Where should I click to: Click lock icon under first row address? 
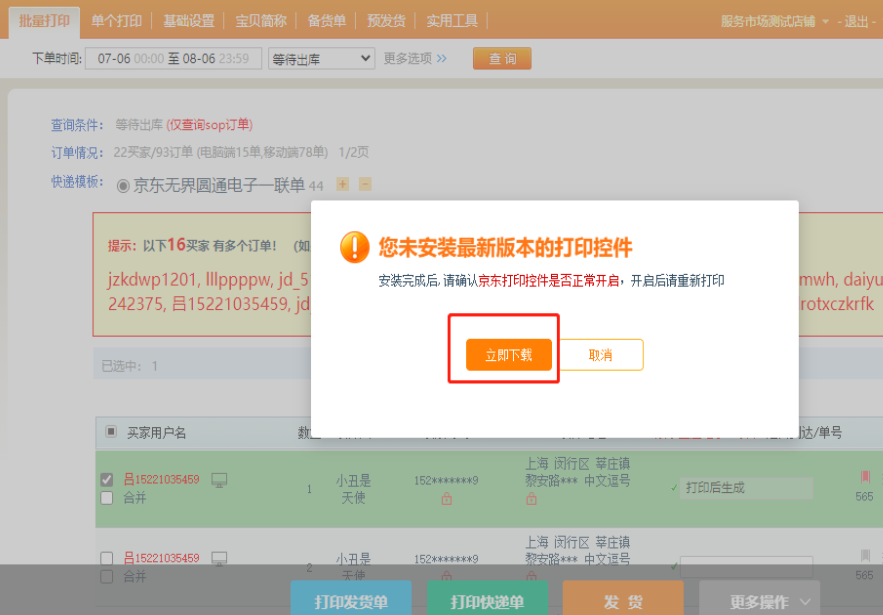pyautogui.click(x=532, y=498)
